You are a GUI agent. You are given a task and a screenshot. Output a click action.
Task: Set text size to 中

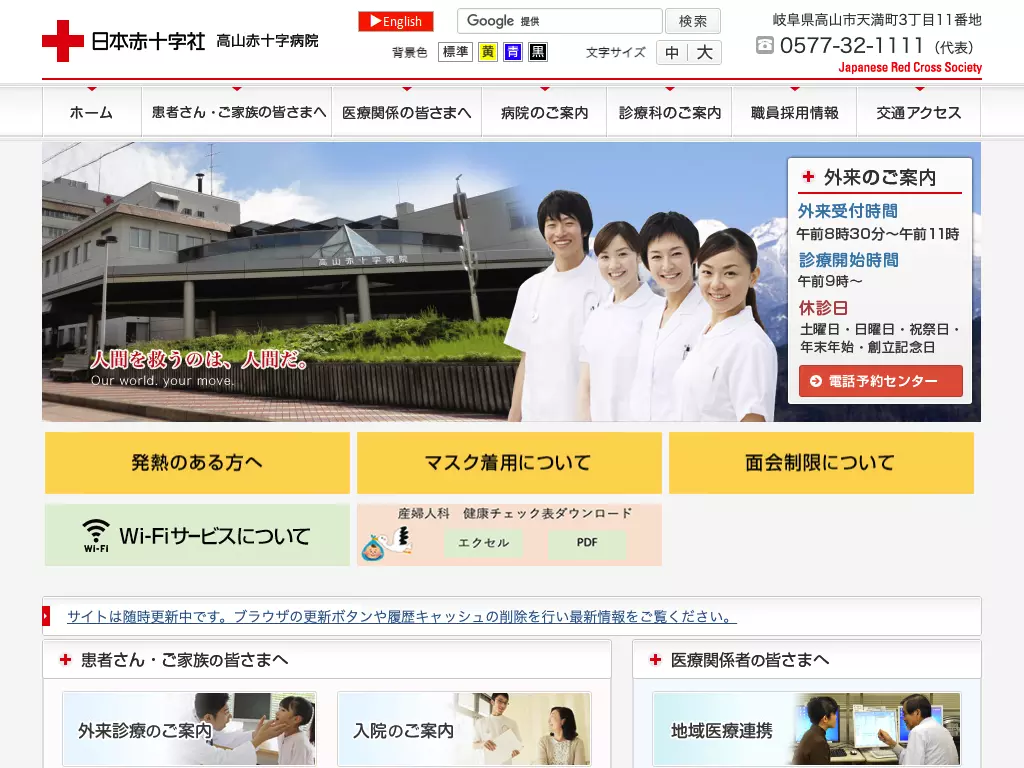click(672, 52)
